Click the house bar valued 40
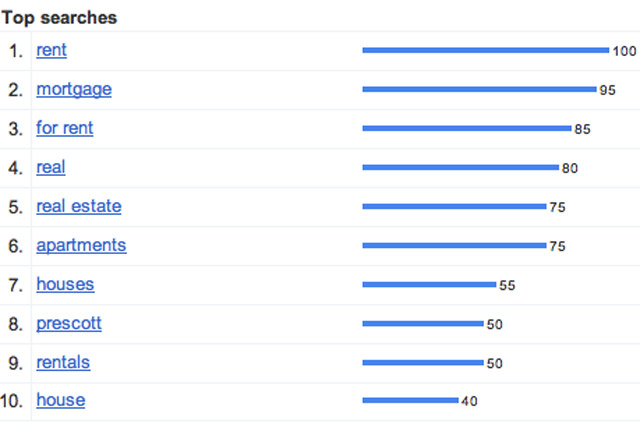Image resolution: width=640 pixels, height=424 pixels. pyautogui.click(x=410, y=400)
